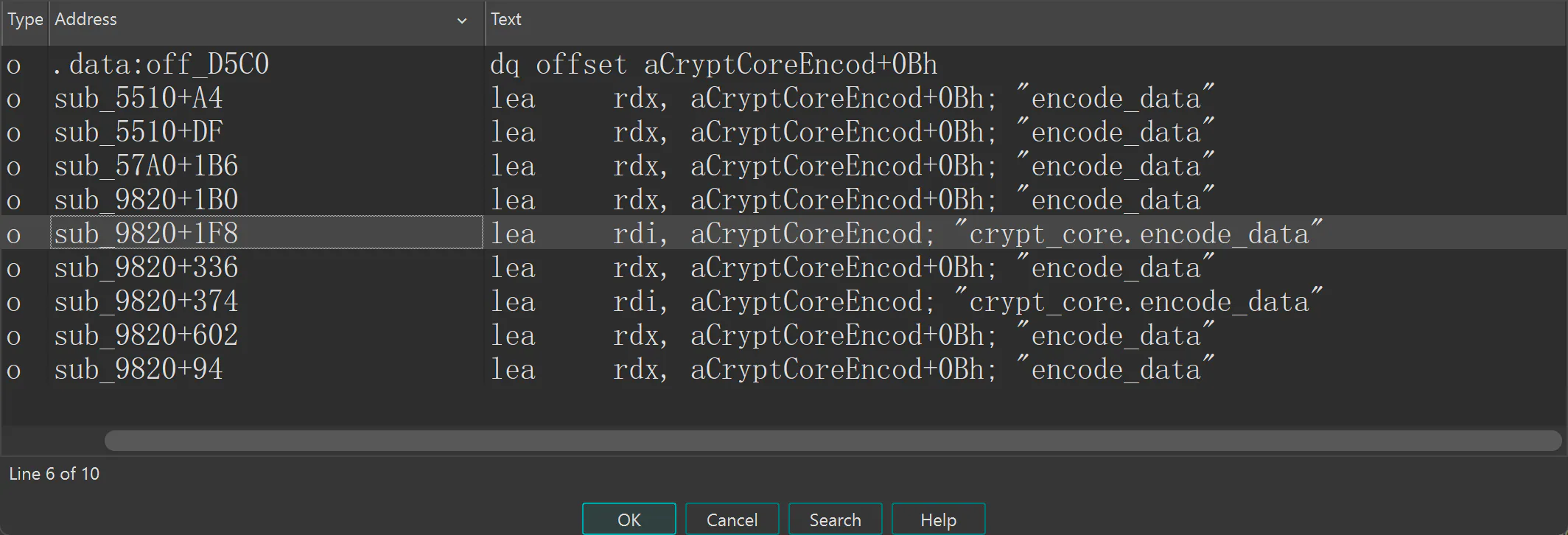Click the OK button

[629, 519]
